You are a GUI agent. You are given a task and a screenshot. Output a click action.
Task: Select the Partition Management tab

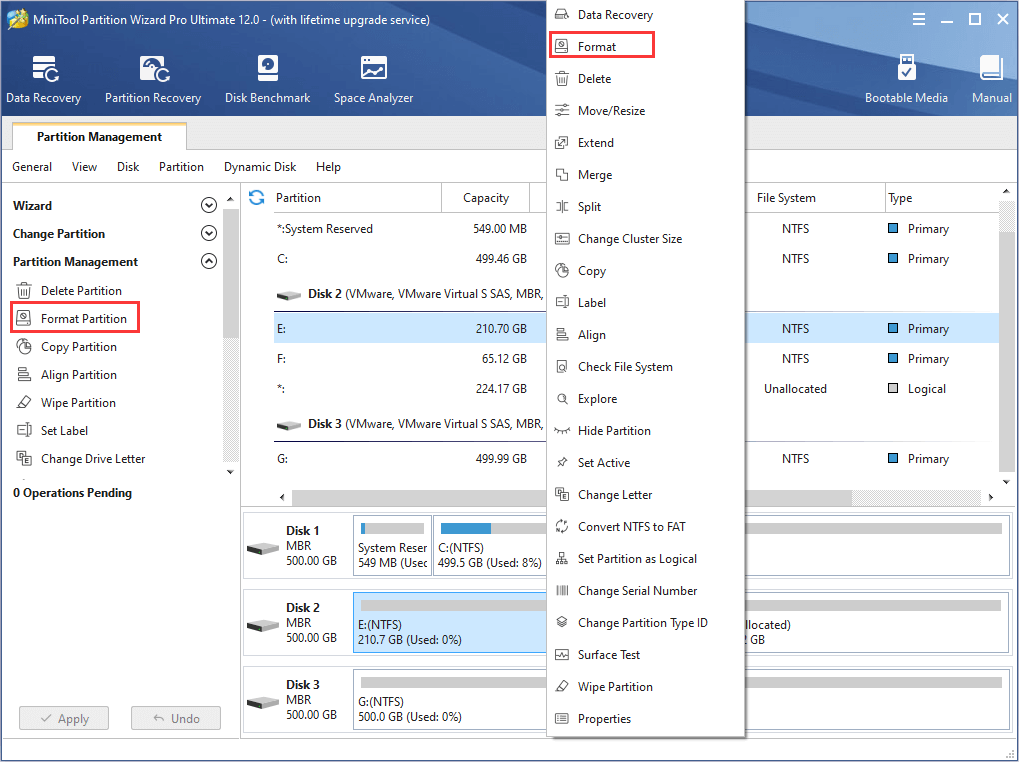[x=99, y=136]
